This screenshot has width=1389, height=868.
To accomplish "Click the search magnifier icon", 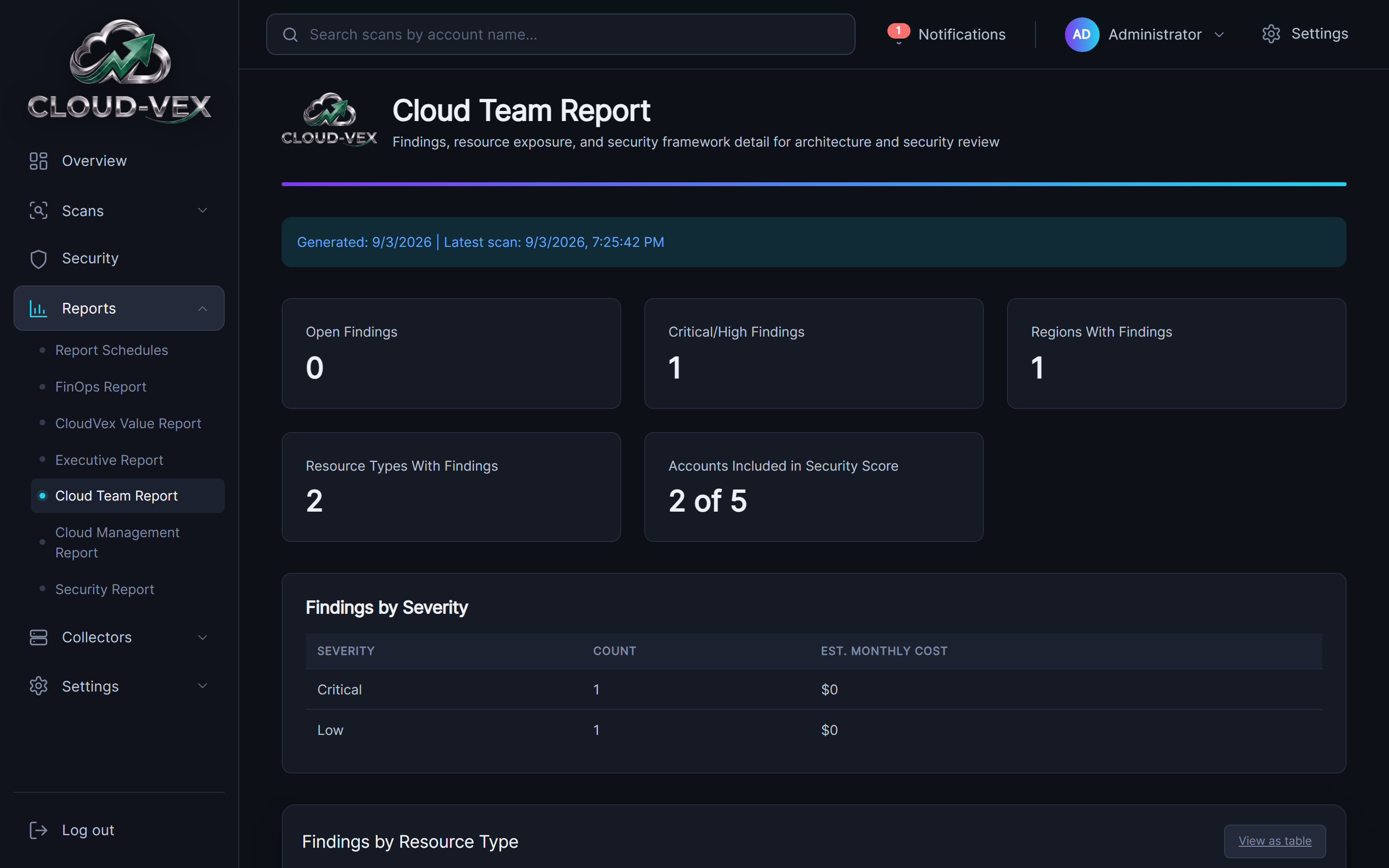I will 290,34.
